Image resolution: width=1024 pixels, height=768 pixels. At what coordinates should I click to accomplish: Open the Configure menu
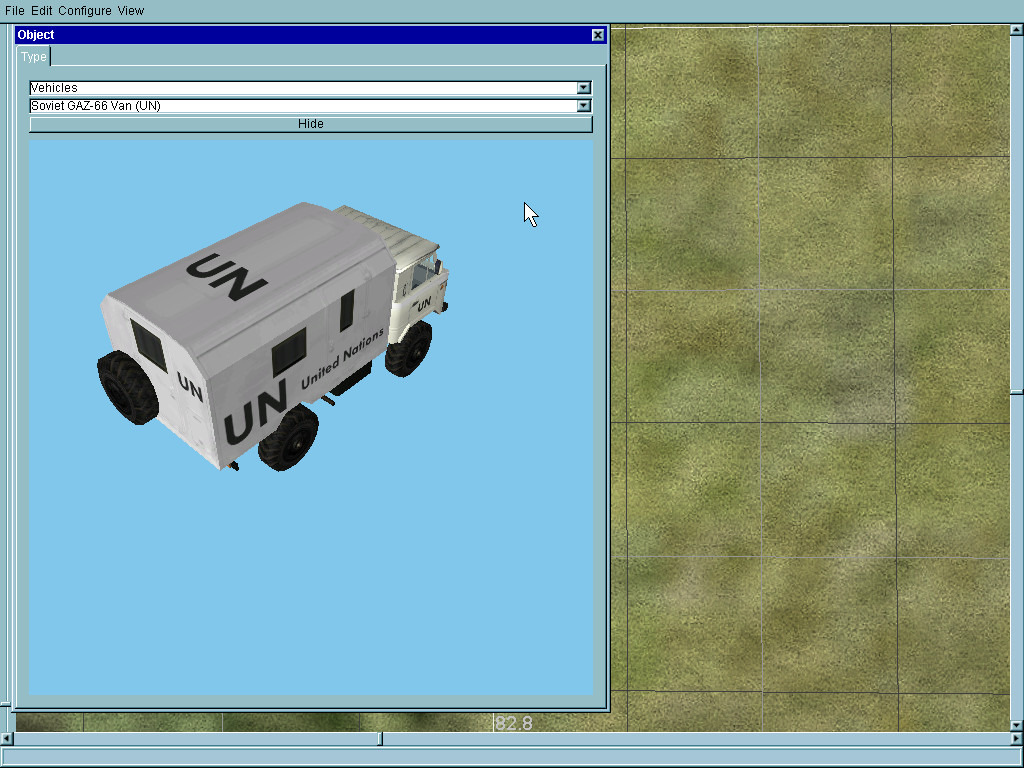pos(85,10)
